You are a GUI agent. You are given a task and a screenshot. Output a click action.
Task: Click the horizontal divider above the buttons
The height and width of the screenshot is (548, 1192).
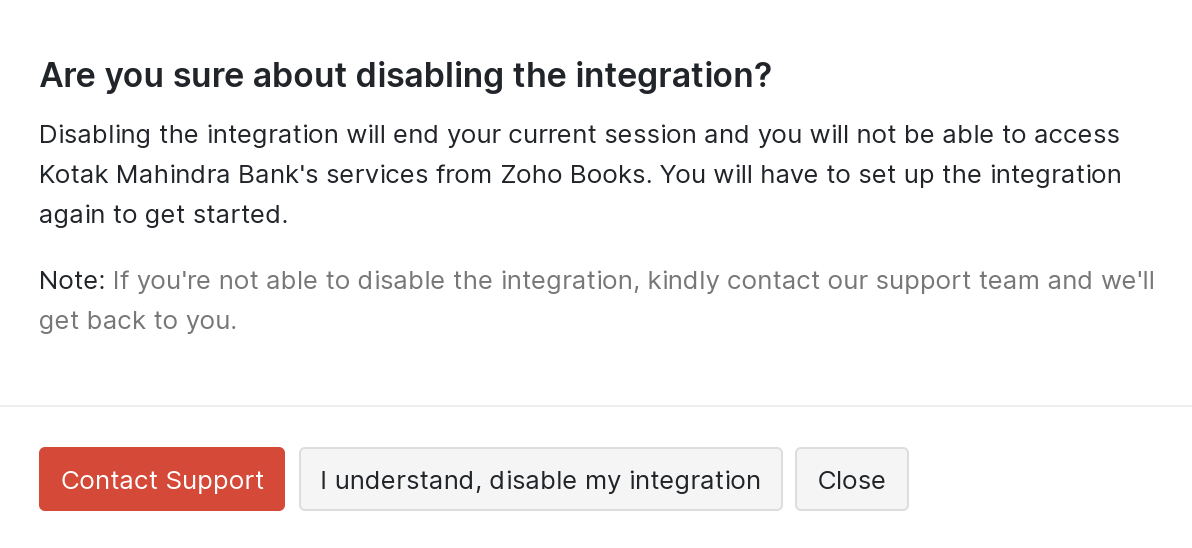596,406
